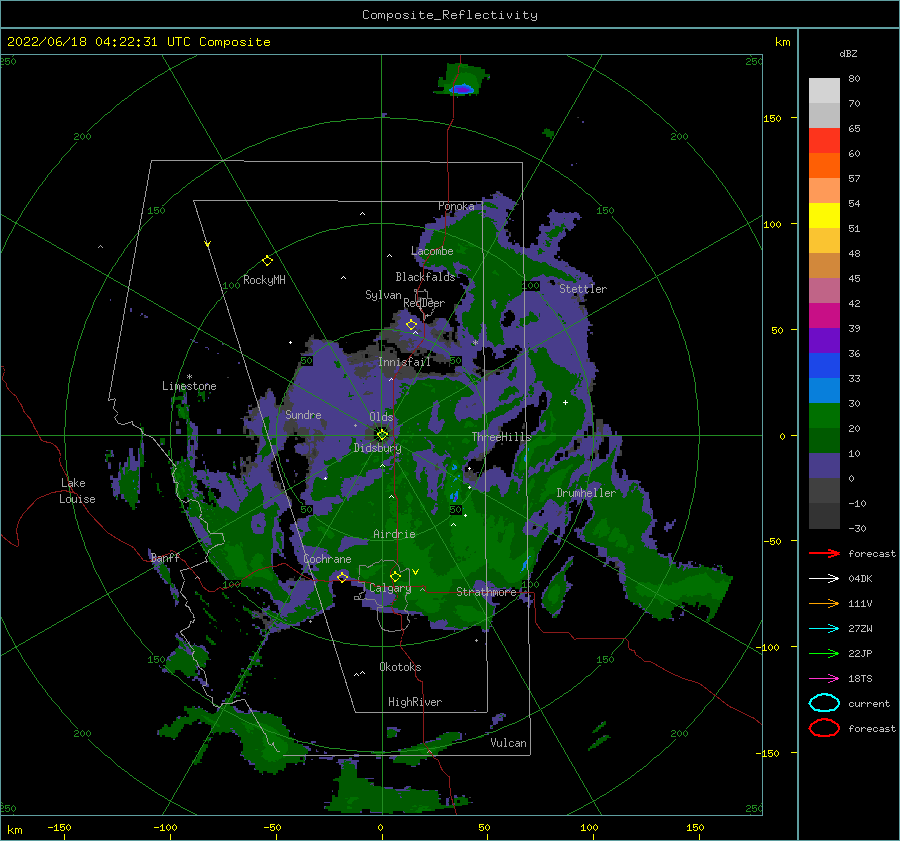Click the blue 33-36 dBZ color swatch
The height and width of the screenshot is (841, 900).
824,366
